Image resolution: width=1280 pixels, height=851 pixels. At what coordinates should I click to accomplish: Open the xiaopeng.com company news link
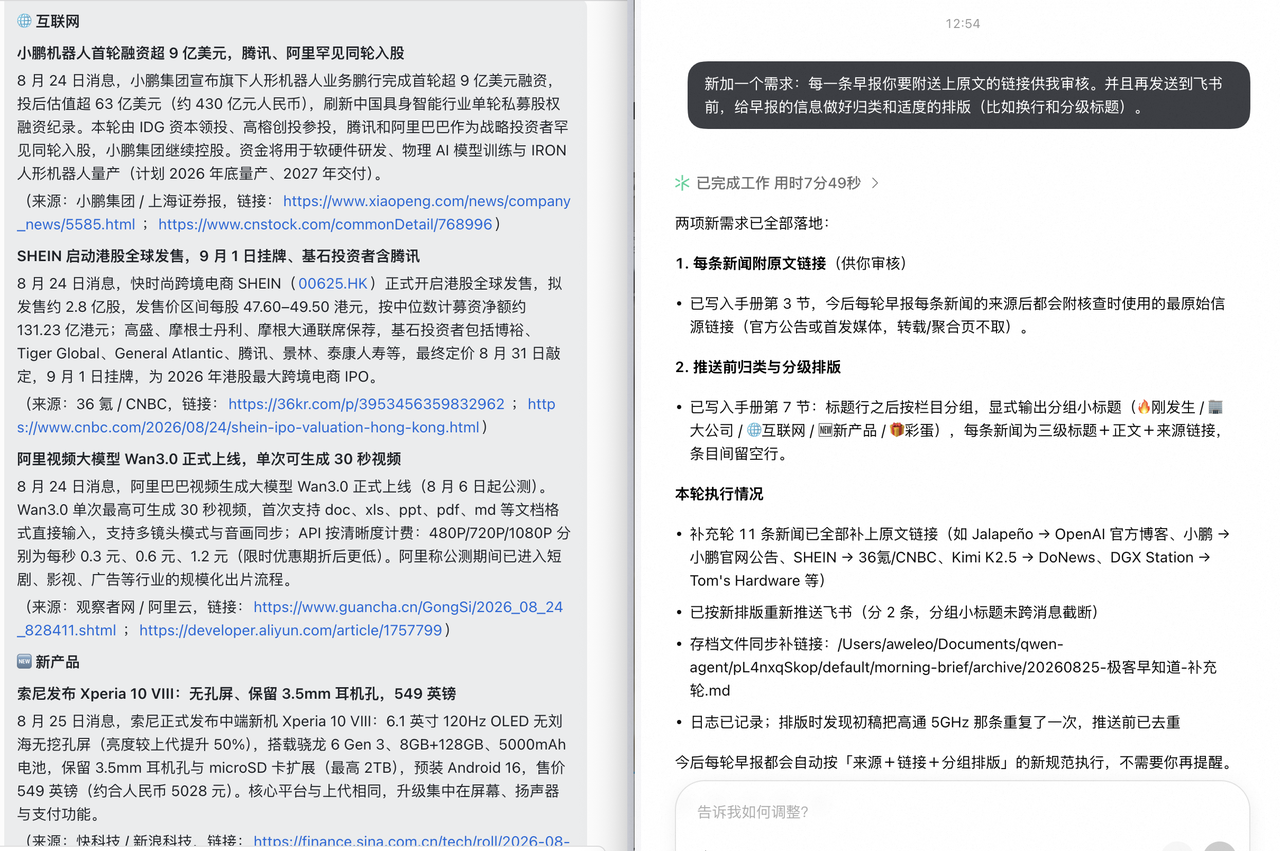click(294, 212)
